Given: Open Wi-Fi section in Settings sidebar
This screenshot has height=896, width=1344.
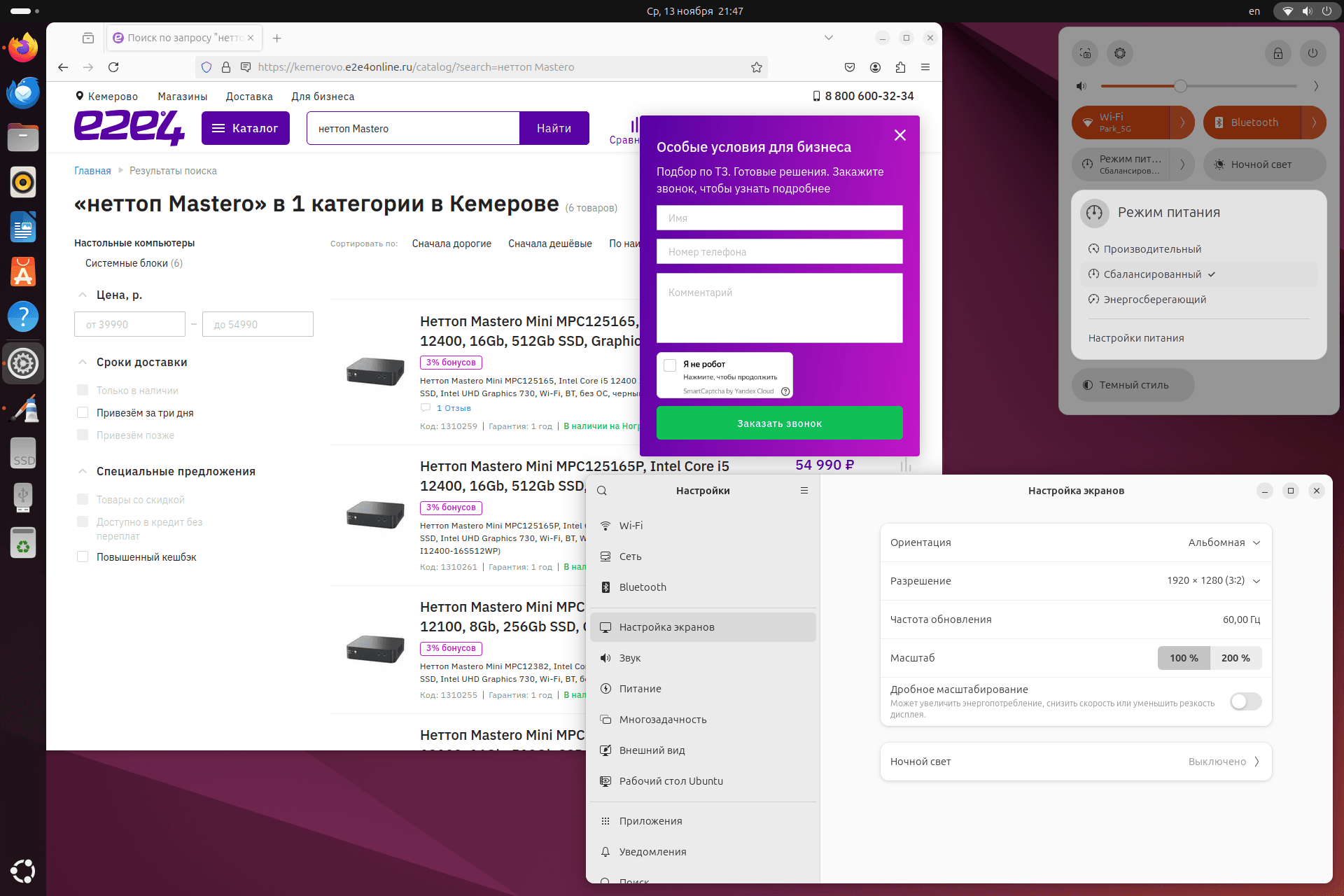Looking at the screenshot, I should coord(703,526).
